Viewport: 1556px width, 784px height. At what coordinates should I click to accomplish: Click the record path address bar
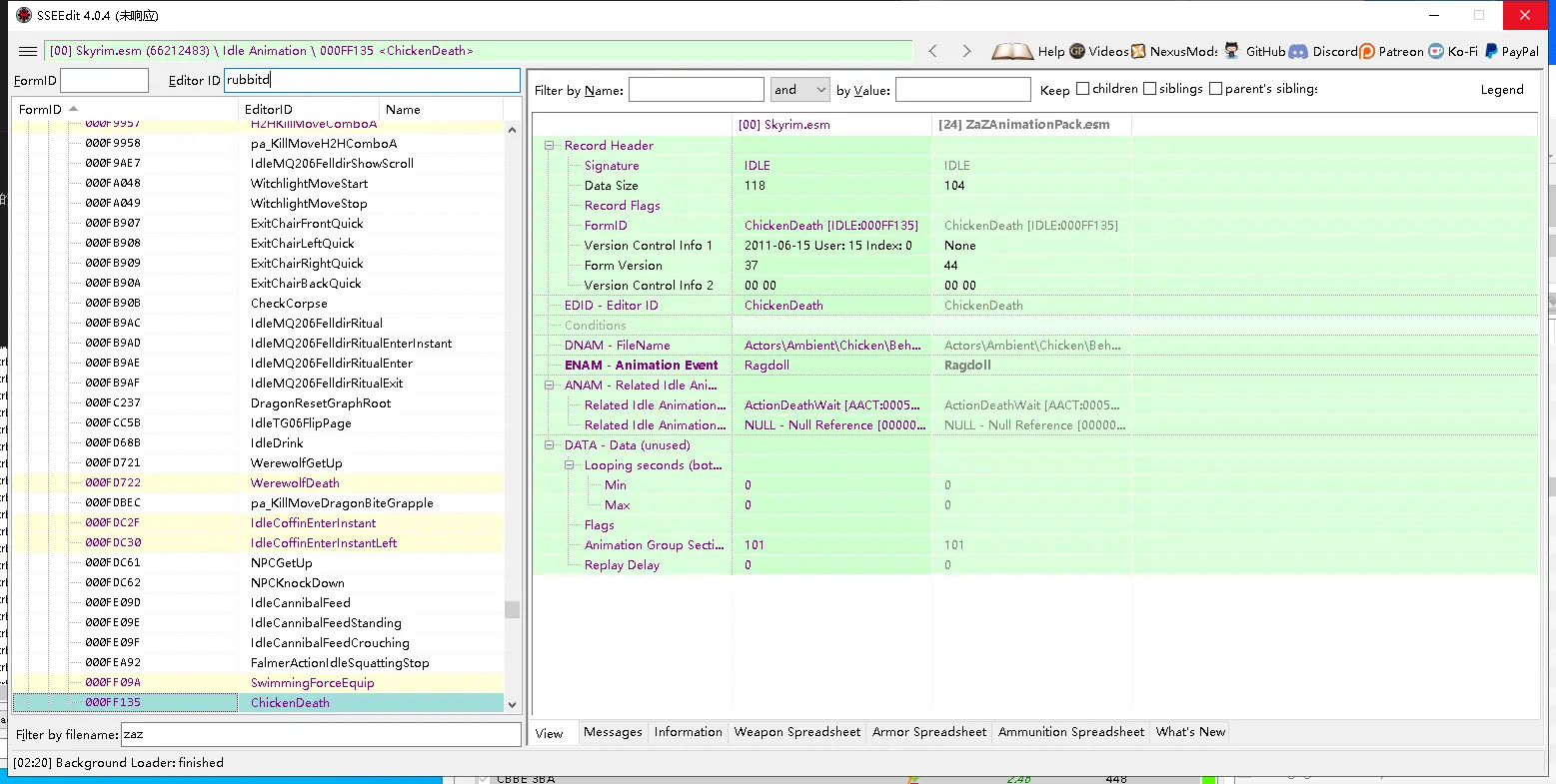[x=478, y=51]
